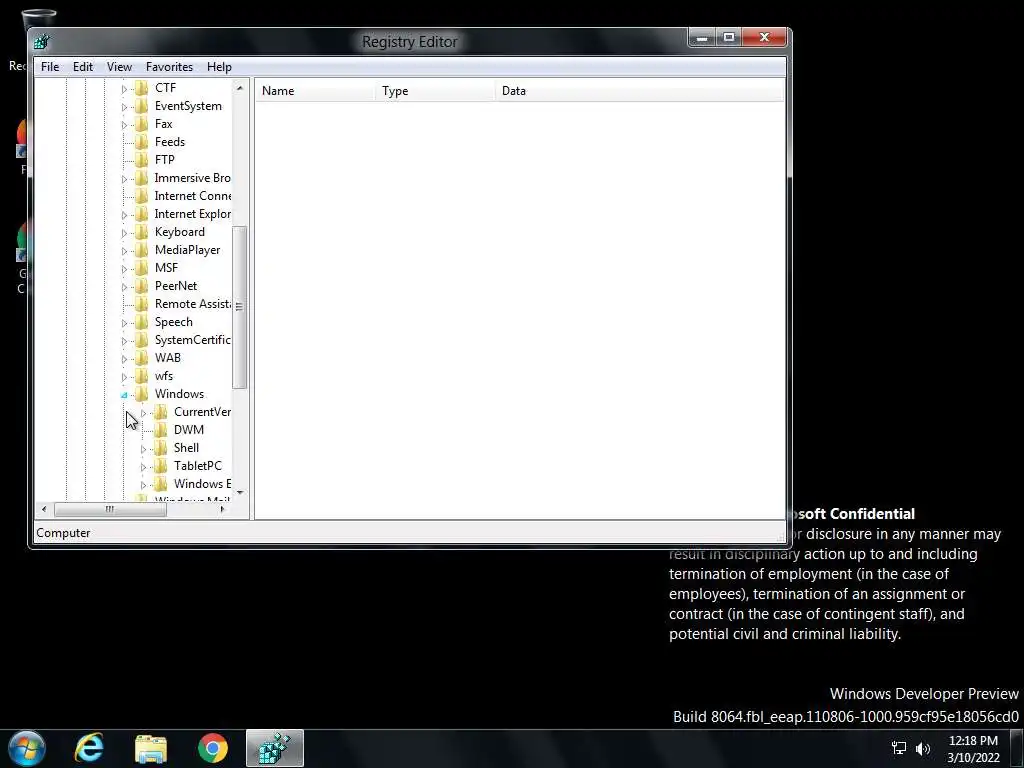
Task: Launch Google Chrome from taskbar
Action: click(x=213, y=748)
